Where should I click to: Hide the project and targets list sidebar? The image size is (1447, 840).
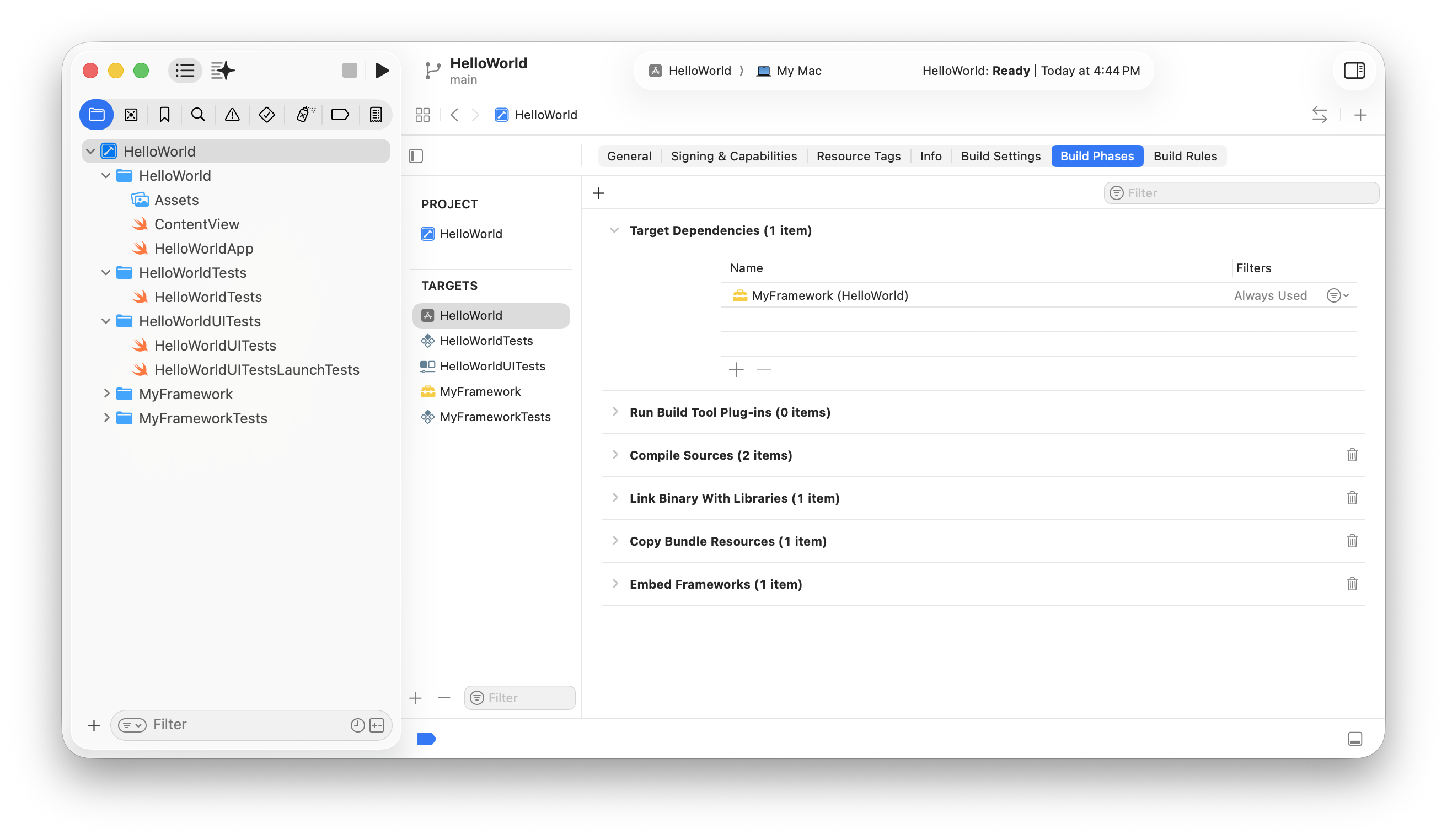[416, 156]
